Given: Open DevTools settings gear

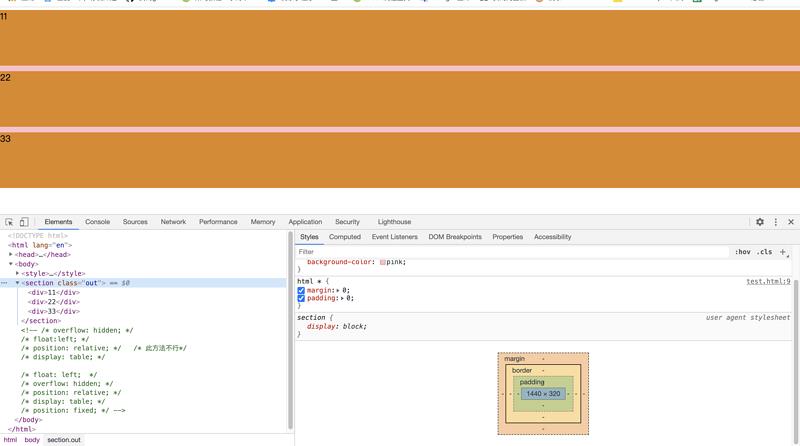Looking at the screenshot, I should click(x=760, y=222).
